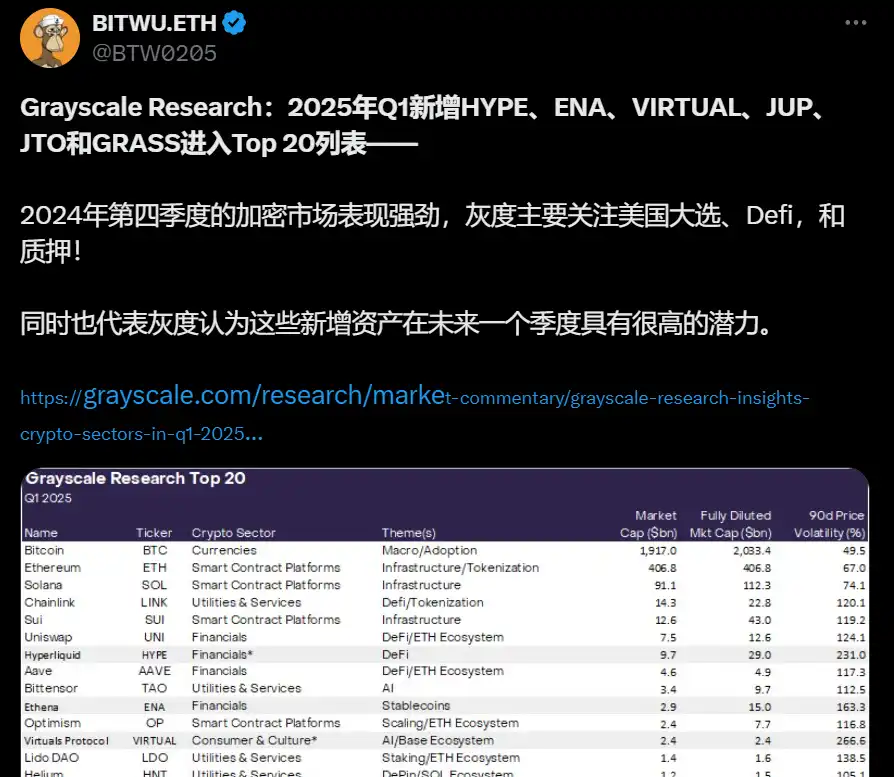Click the 90d Price Volatility header
The width and height of the screenshot is (894, 777).
pos(830,524)
